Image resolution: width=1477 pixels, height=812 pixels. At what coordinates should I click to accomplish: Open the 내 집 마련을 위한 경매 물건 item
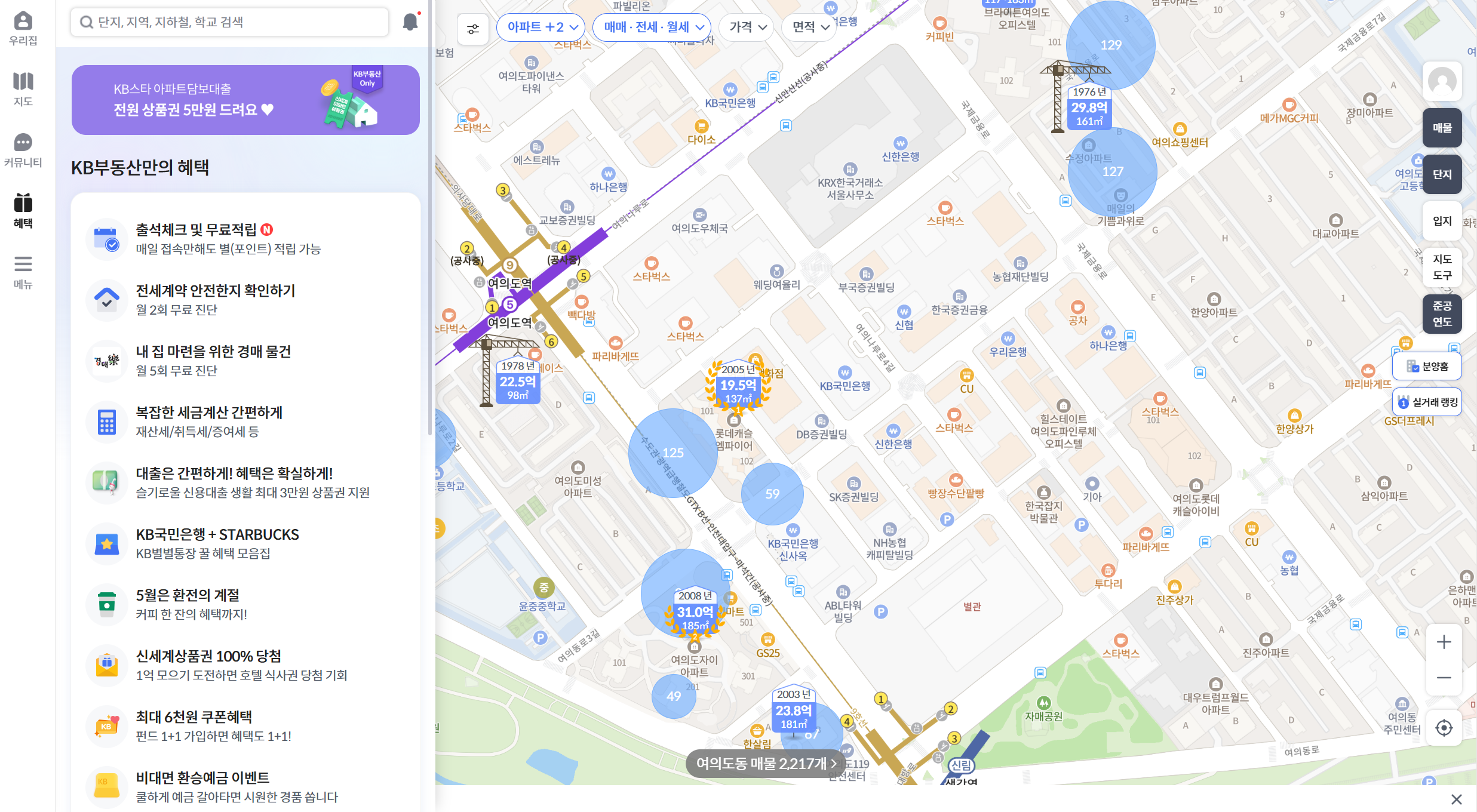point(245,361)
